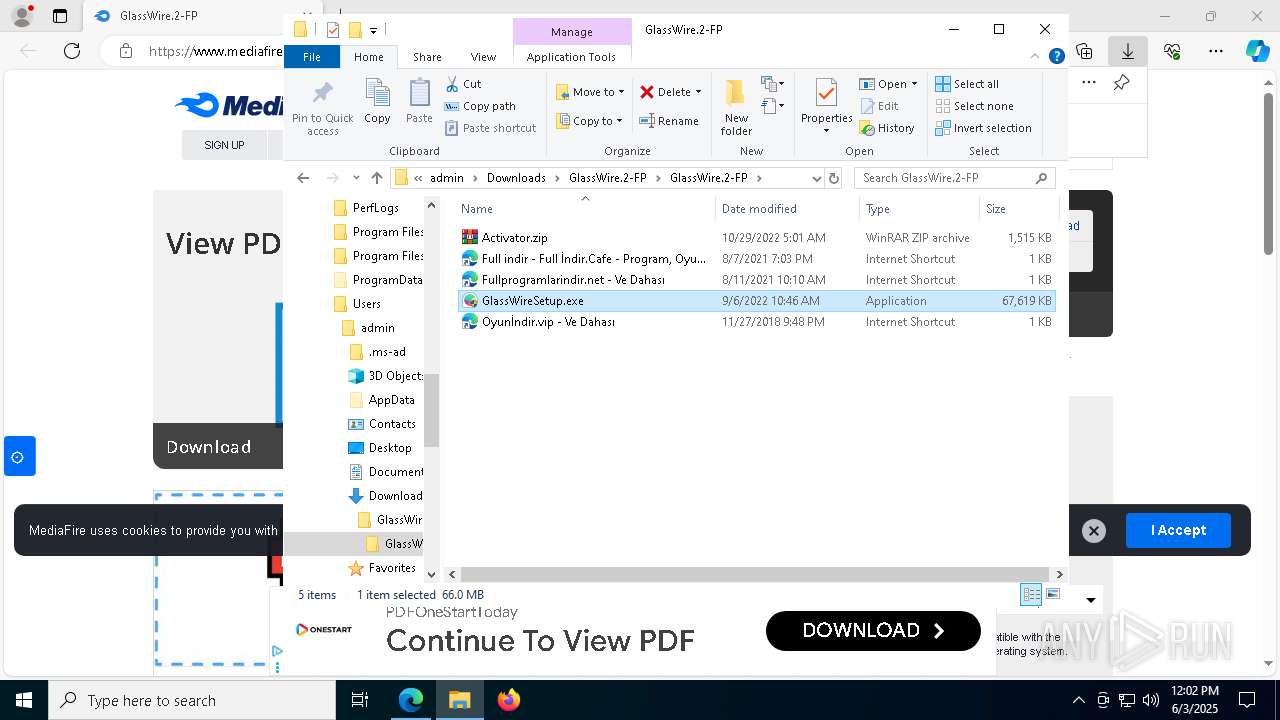The width and height of the screenshot is (1280, 720).
Task: Click Pin to Quick access icon
Action: tap(322, 108)
